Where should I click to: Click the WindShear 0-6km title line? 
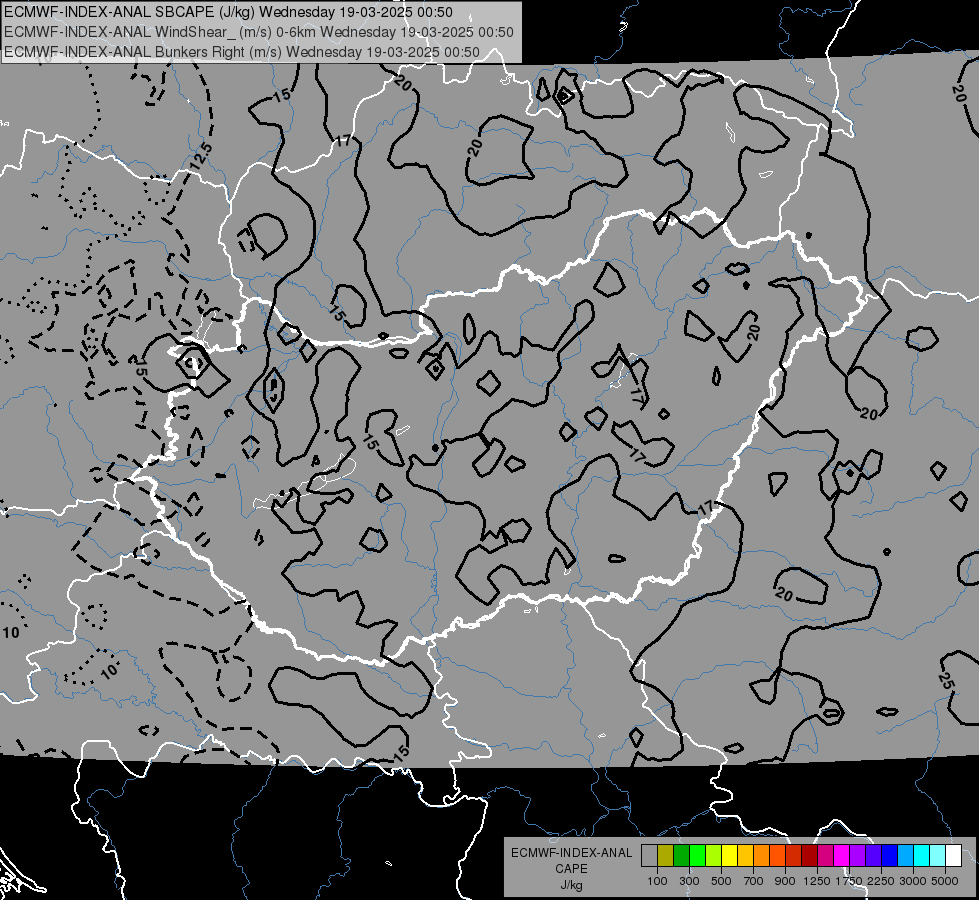coord(258,32)
